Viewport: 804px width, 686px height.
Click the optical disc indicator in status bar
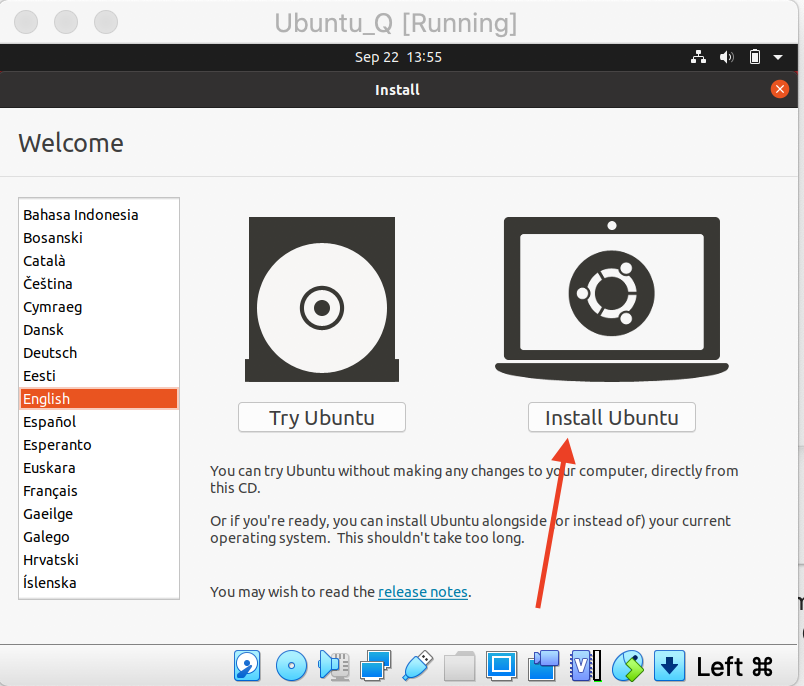click(x=291, y=665)
